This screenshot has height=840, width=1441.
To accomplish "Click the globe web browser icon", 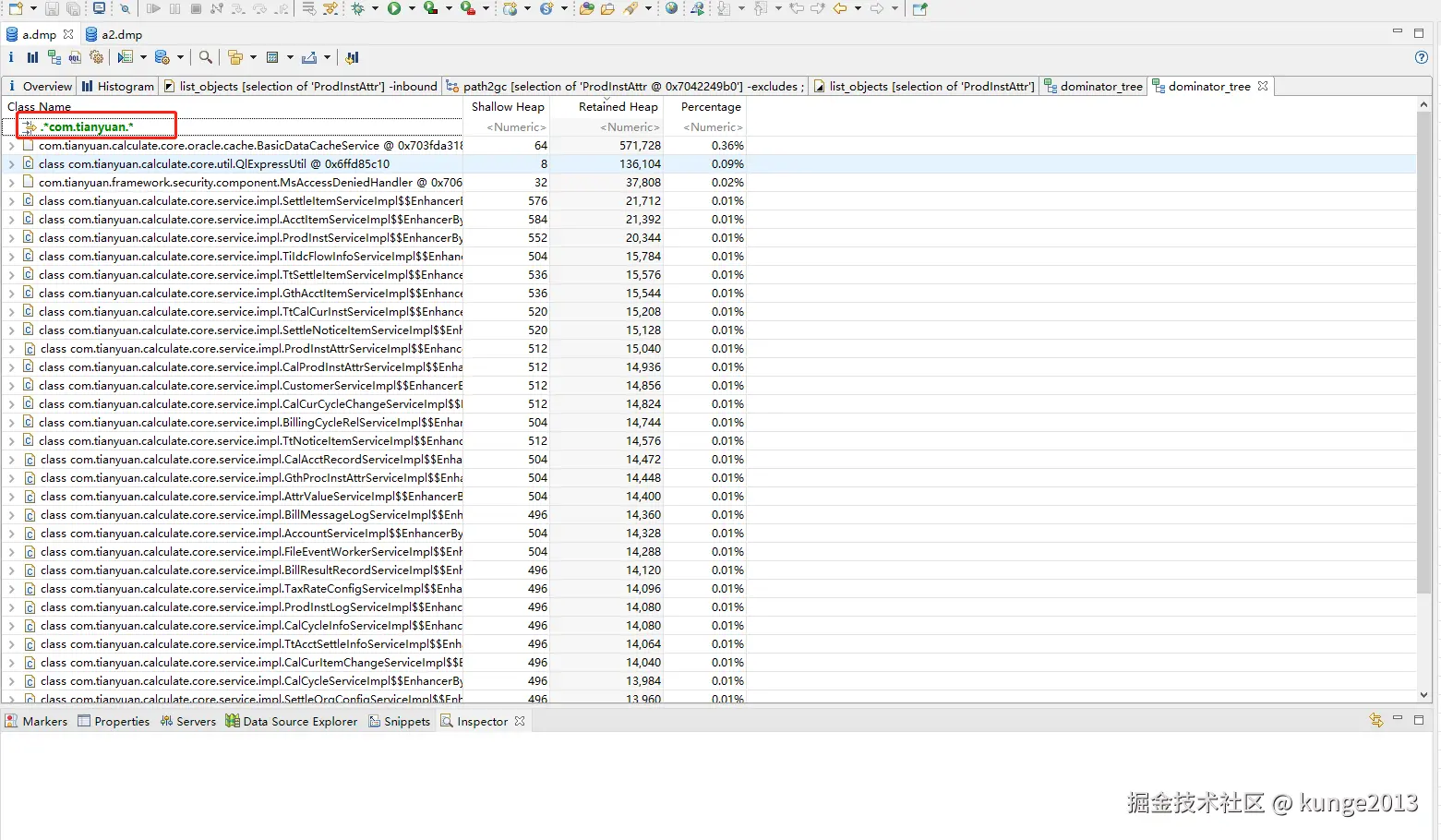I will coord(671,8).
